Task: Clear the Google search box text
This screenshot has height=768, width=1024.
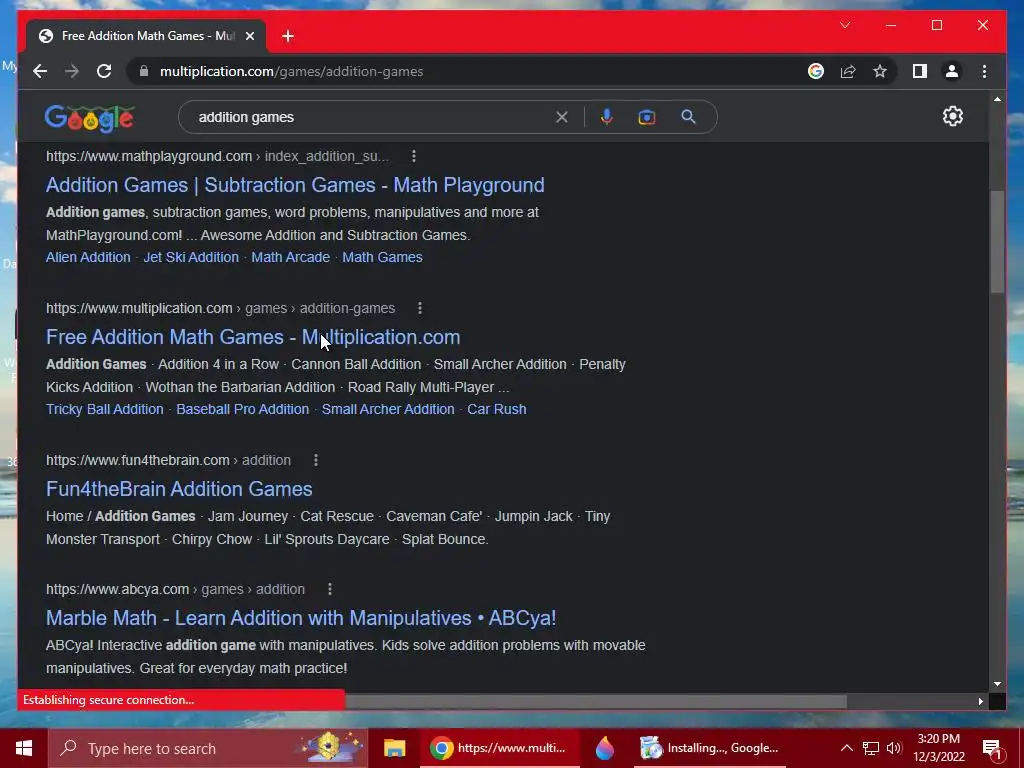Action: [562, 118]
